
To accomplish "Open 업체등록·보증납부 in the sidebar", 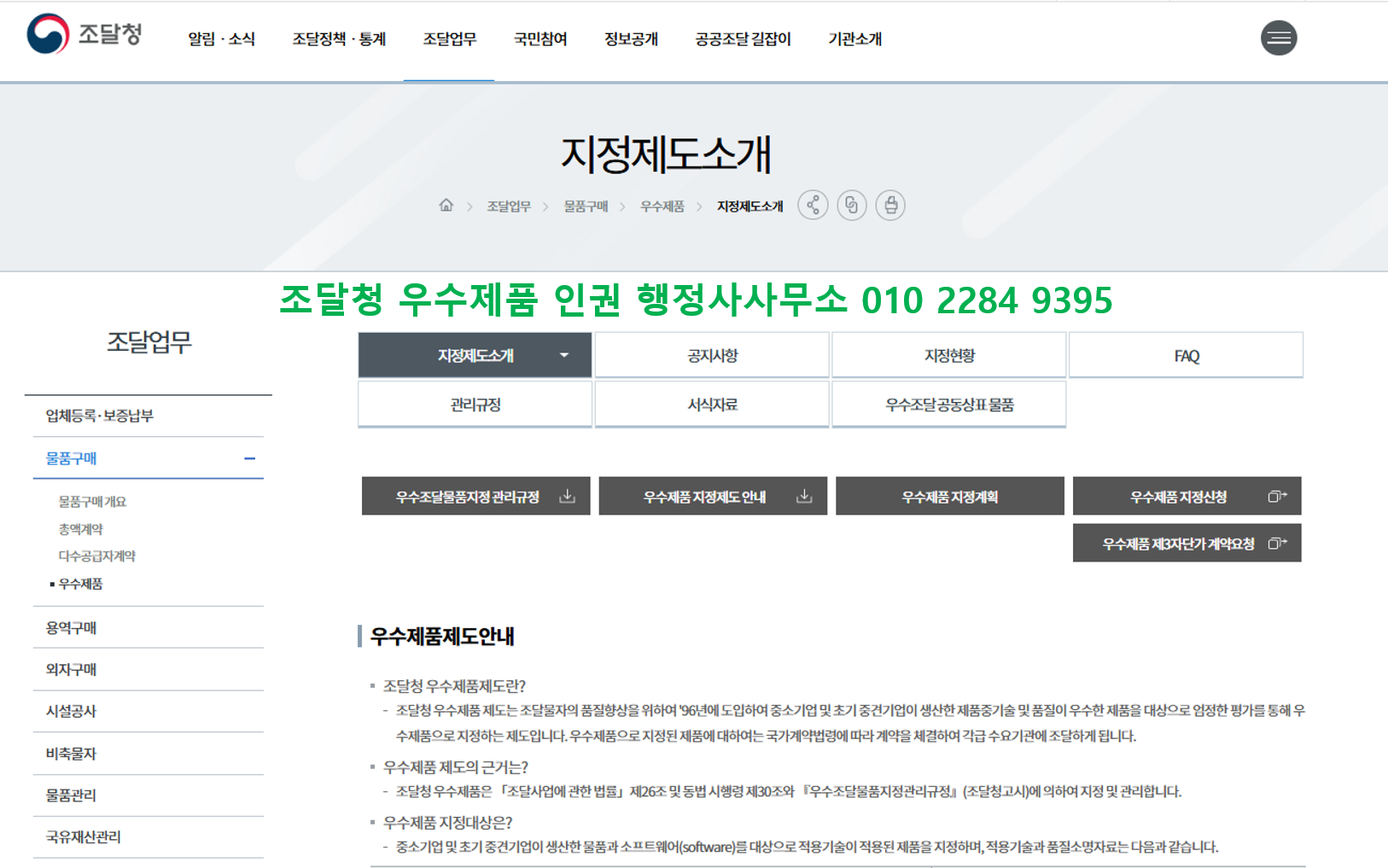I will 149,416.
